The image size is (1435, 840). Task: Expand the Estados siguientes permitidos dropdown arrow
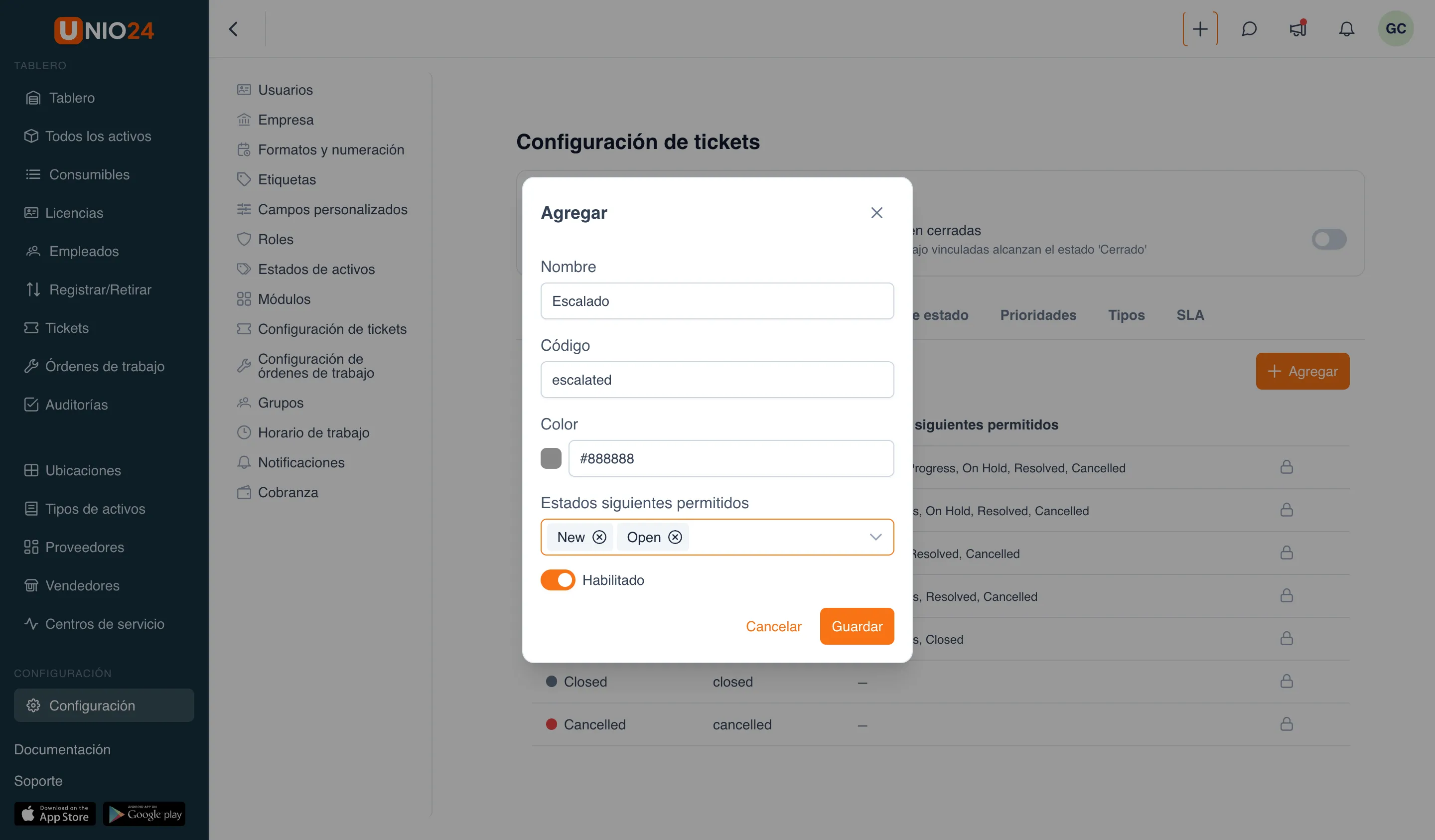(x=875, y=537)
